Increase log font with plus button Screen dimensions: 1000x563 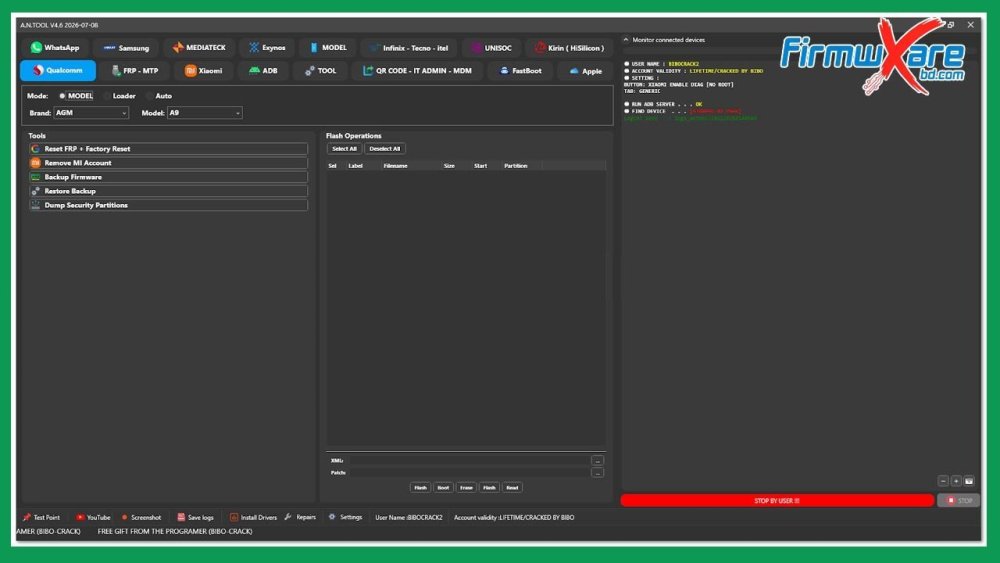coord(956,481)
